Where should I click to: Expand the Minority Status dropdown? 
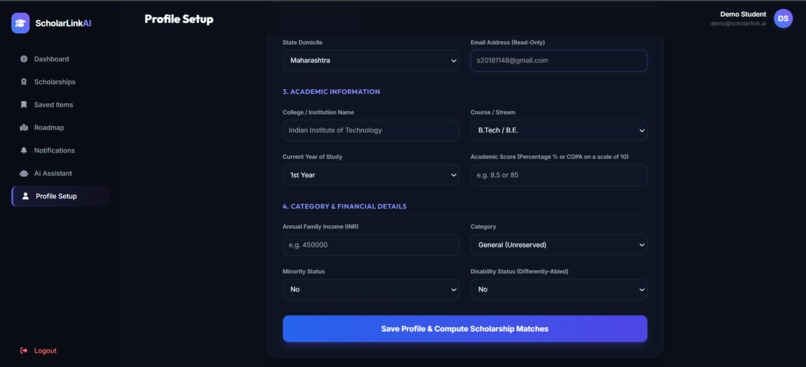[x=371, y=289]
